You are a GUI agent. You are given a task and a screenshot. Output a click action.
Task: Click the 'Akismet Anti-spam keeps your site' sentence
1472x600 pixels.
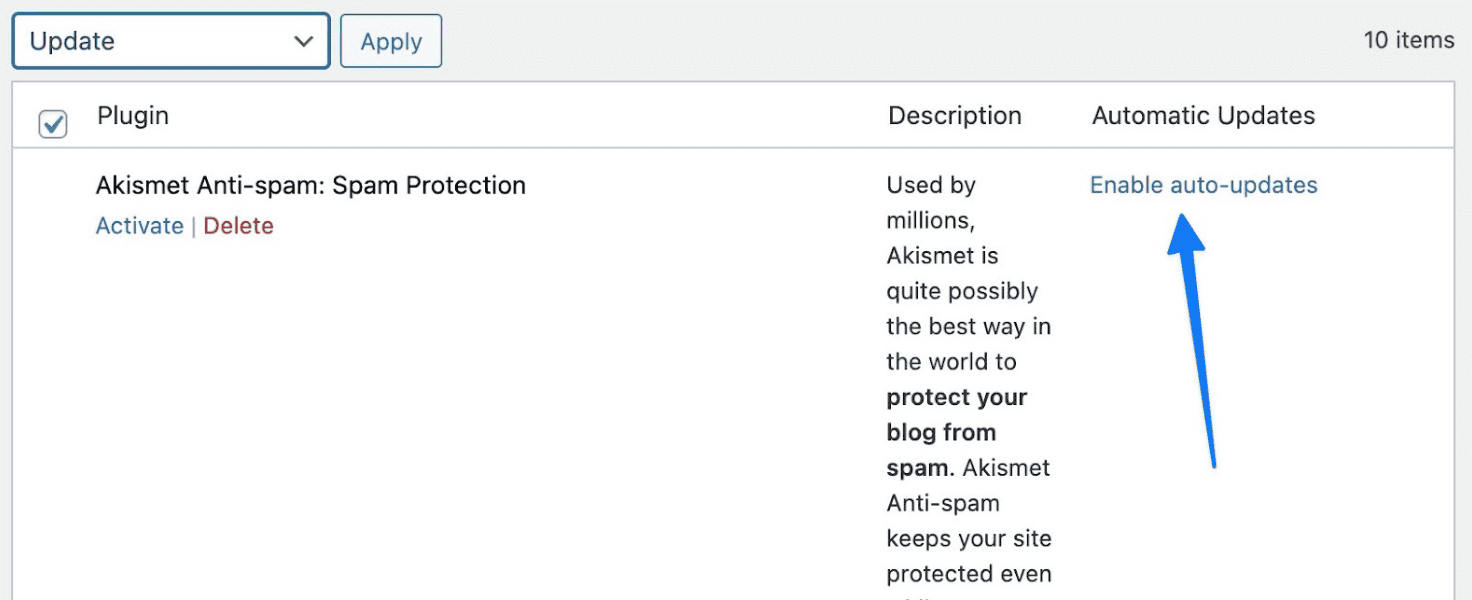pos(968,521)
